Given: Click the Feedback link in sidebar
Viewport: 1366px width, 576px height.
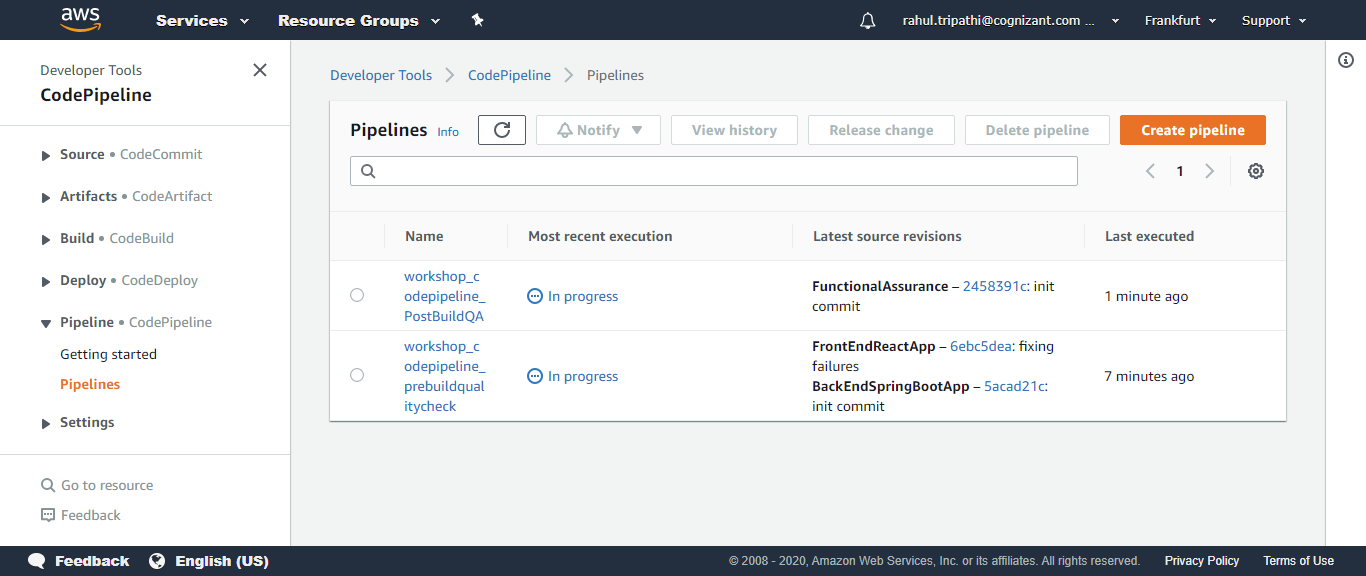Looking at the screenshot, I should [90, 515].
